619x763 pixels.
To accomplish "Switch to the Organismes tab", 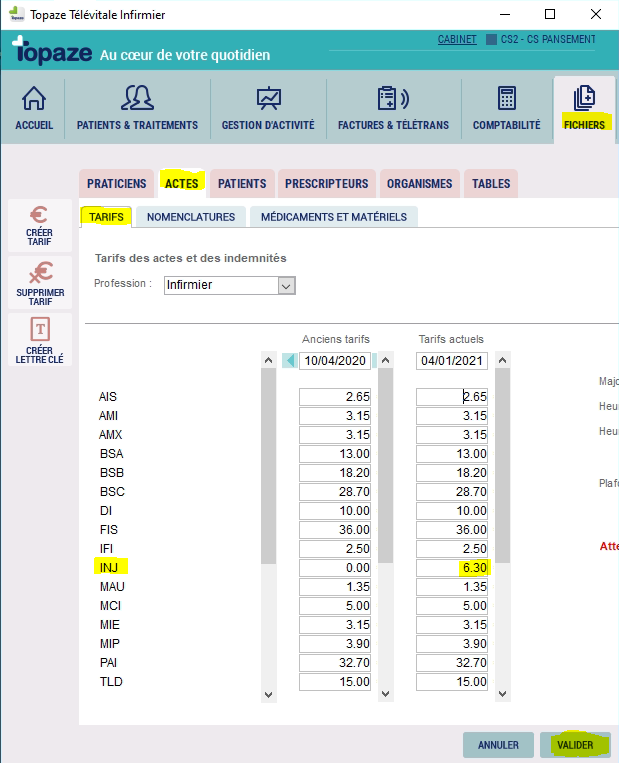I will pos(419,184).
